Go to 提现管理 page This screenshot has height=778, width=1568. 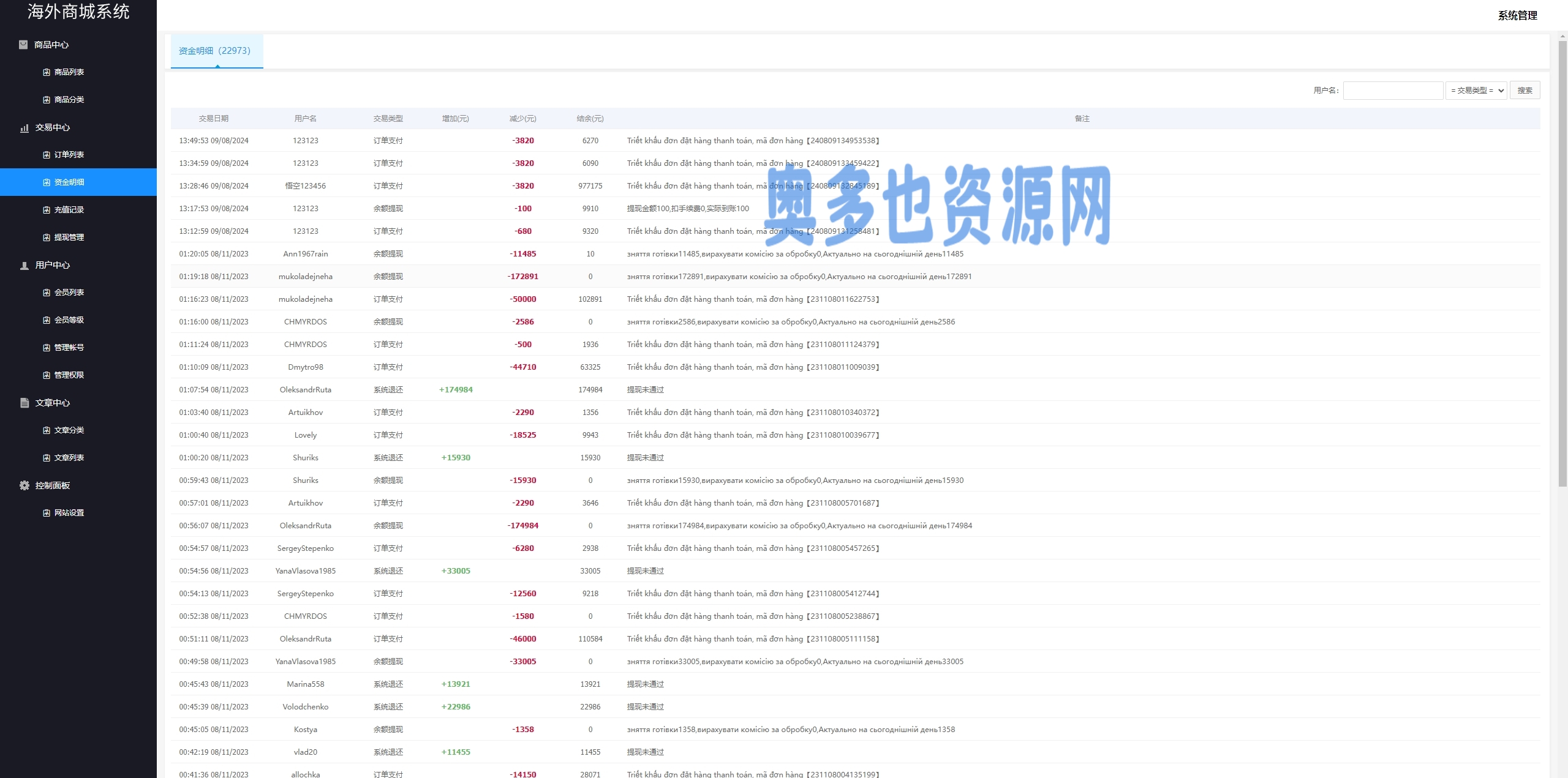coord(69,238)
